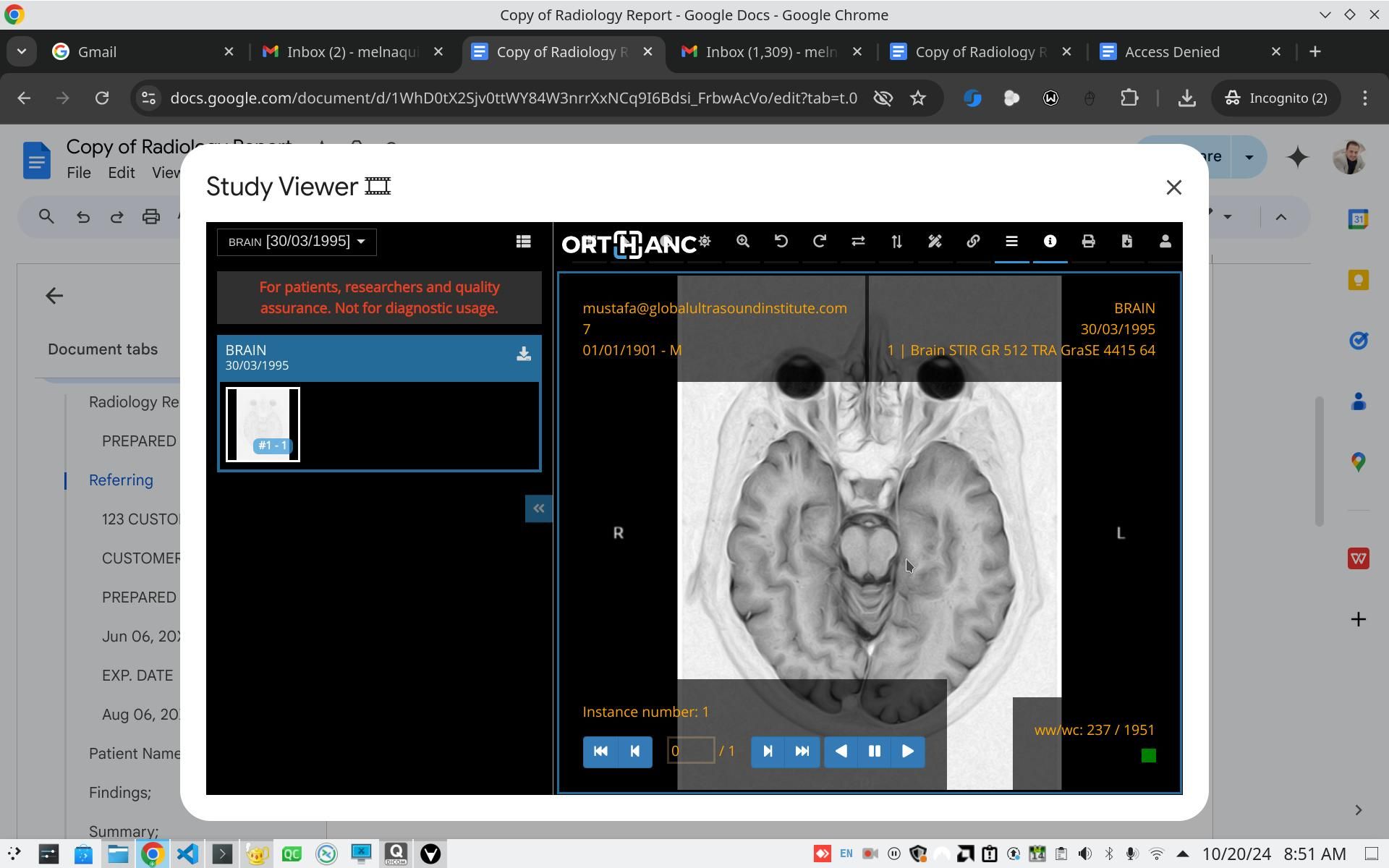Open Chrome downloads icon
Image resolution: width=1389 pixels, height=868 pixels.
[x=1186, y=98]
